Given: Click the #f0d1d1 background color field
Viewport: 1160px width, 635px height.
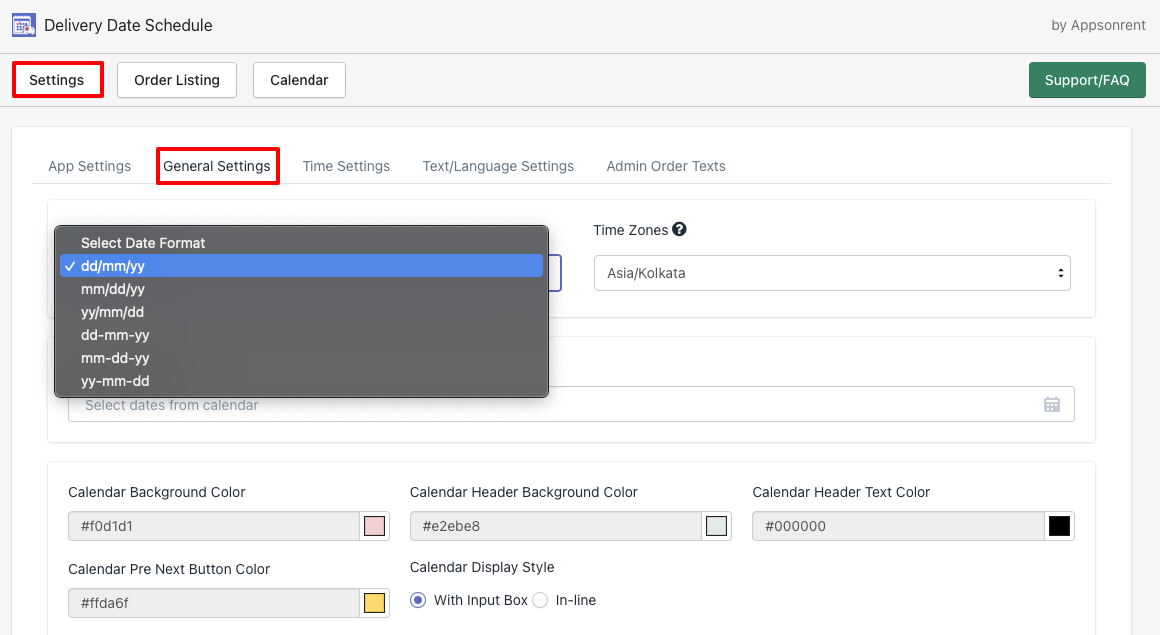Looking at the screenshot, I should [x=214, y=525].
